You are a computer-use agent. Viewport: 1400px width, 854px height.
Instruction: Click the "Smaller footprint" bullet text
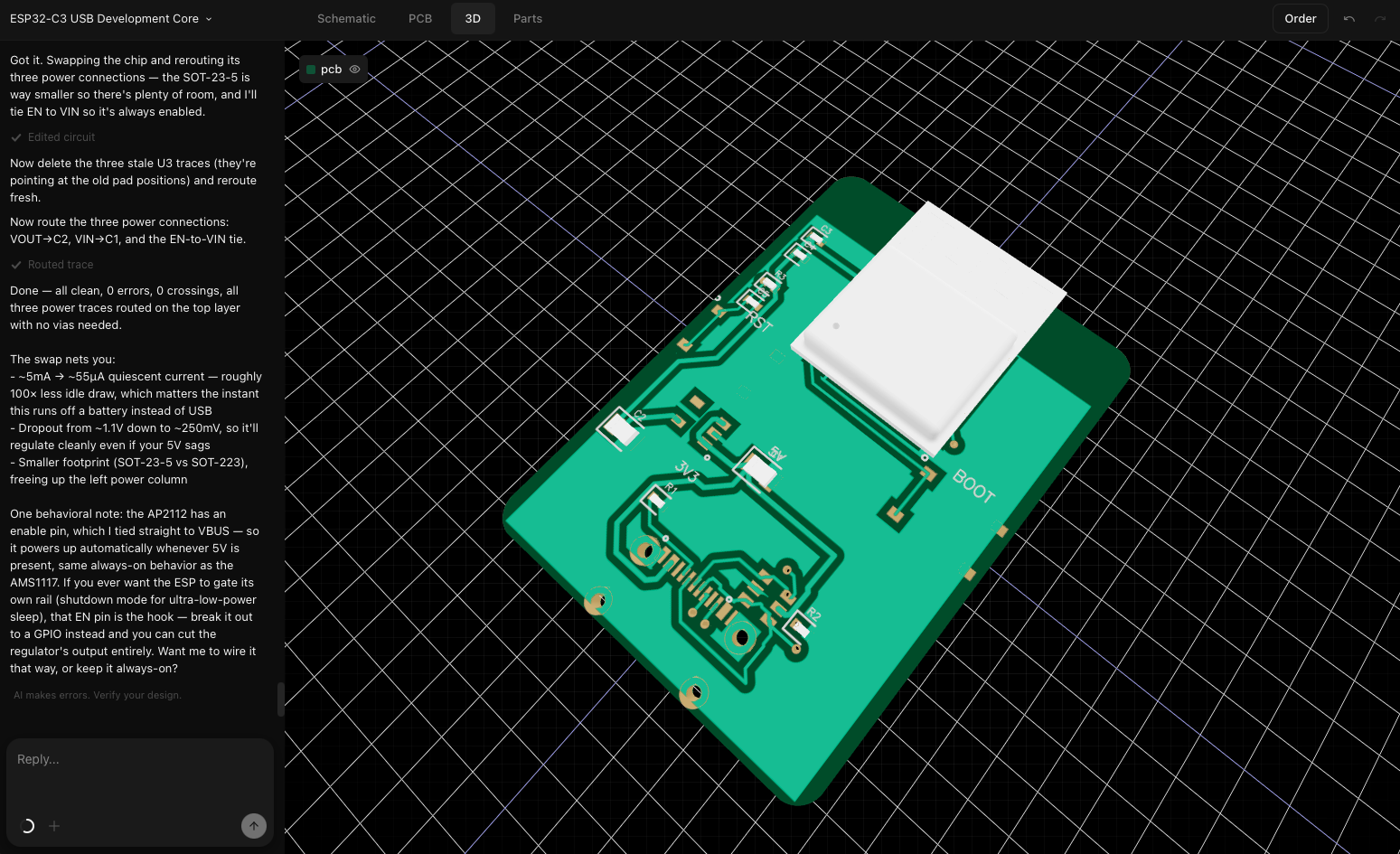click(x=129, y=471)
